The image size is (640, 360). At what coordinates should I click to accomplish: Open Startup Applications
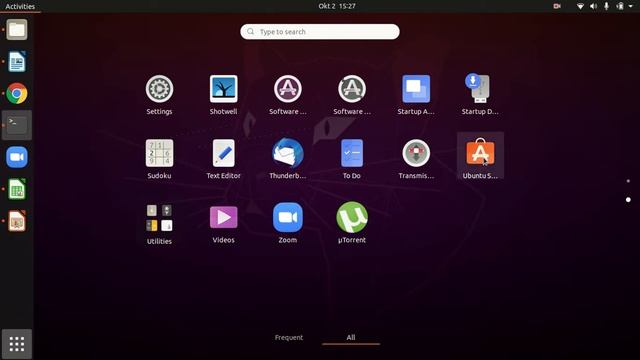pyautogui.click(x=416, y=89)
